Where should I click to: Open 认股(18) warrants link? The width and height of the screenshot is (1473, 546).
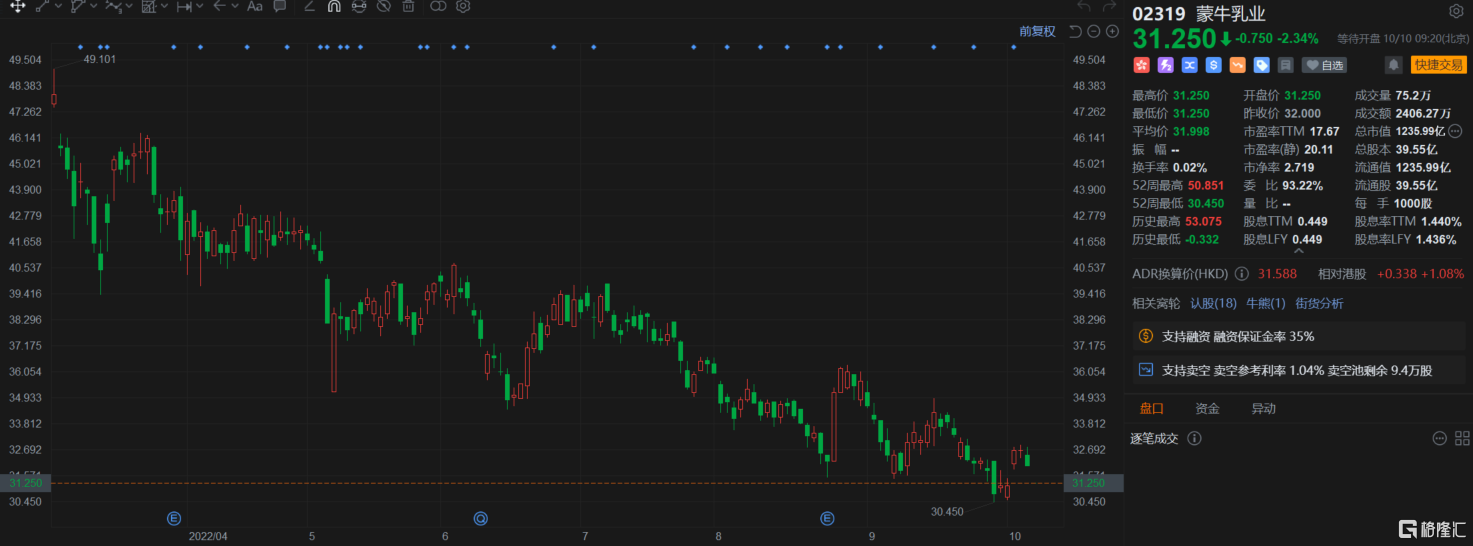pyautogui.click(x=1213, y=303)
